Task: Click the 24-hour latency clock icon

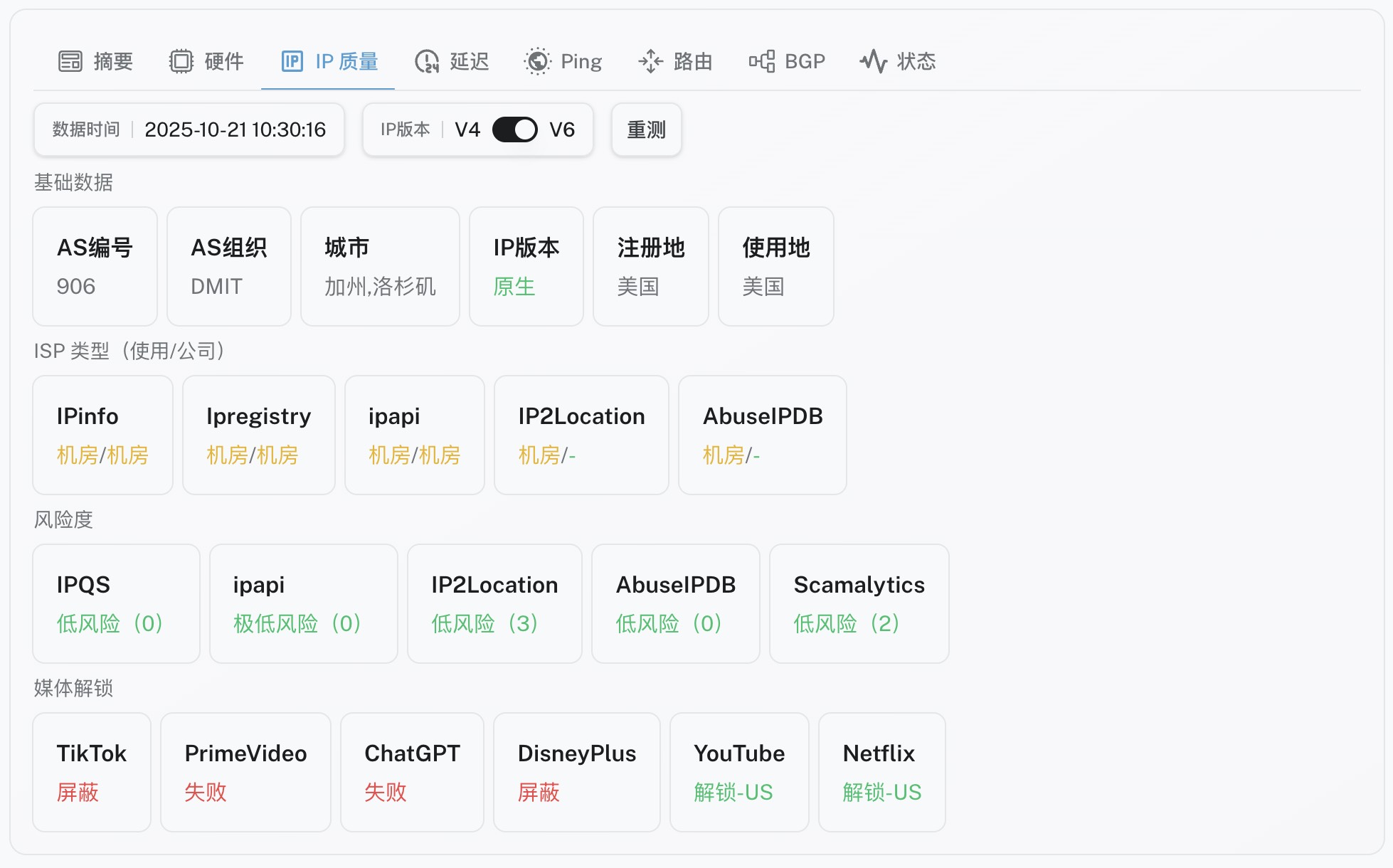Action: click(x=427, y=61)
